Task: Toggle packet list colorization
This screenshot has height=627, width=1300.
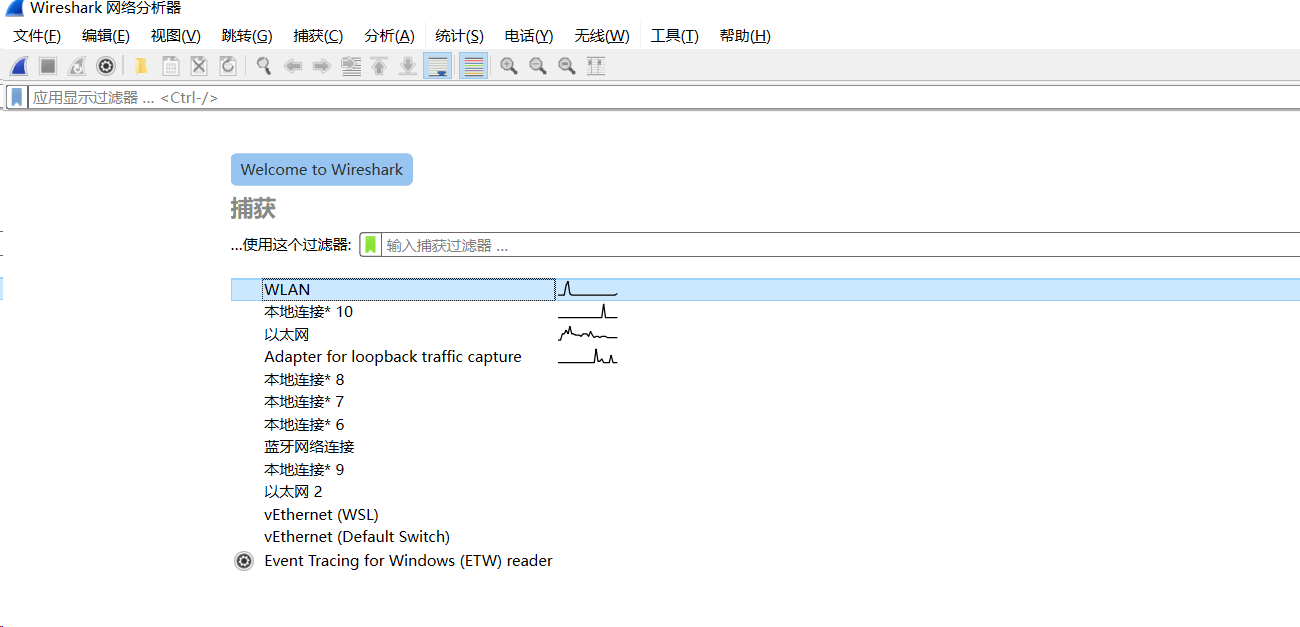Action: (x=474, y=66)
